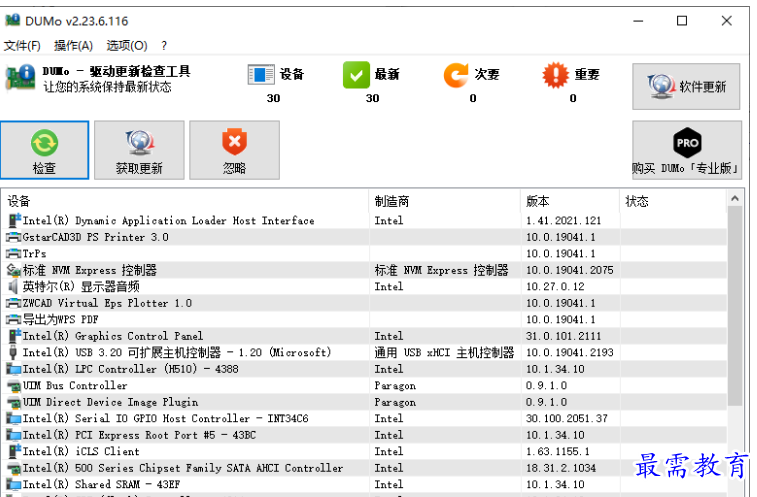Image resolution: width=757 pixels, height=497 pixels.
Task: Select ZWCAD Virtual Eps Plotter 1.0 name
Action: (x=107, y=303)
